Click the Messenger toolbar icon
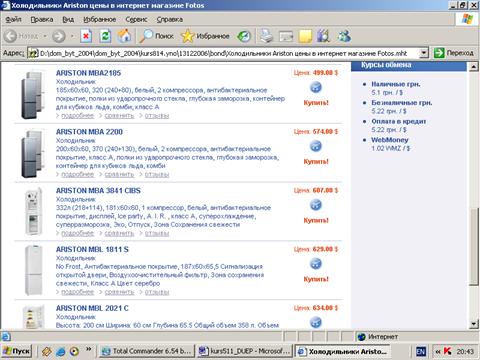Screen dimensions: 480x360 [344, 36]
